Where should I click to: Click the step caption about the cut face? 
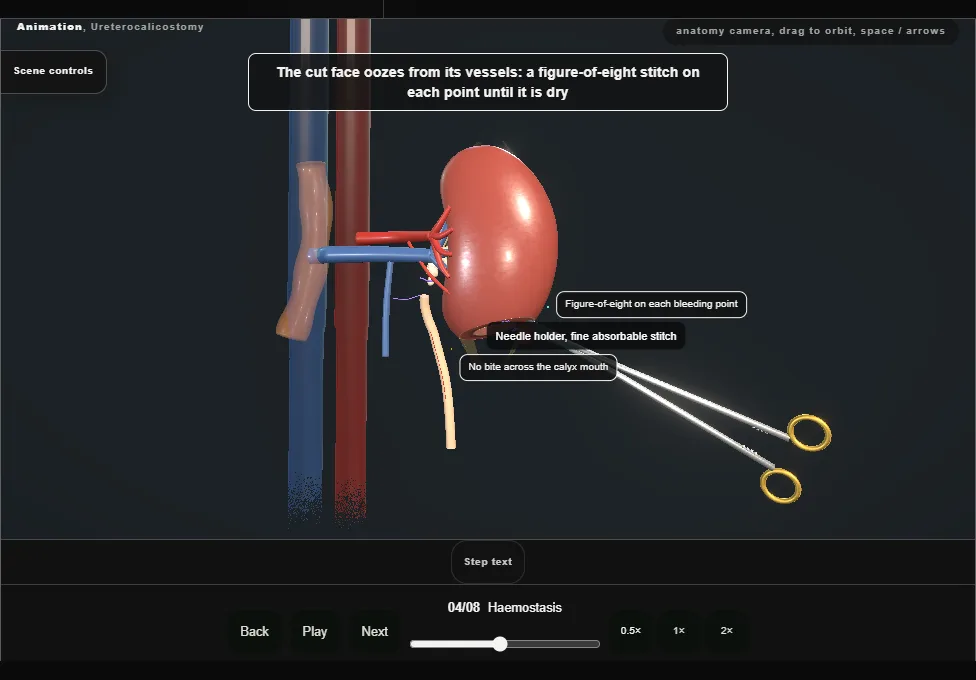coord(488,82)
